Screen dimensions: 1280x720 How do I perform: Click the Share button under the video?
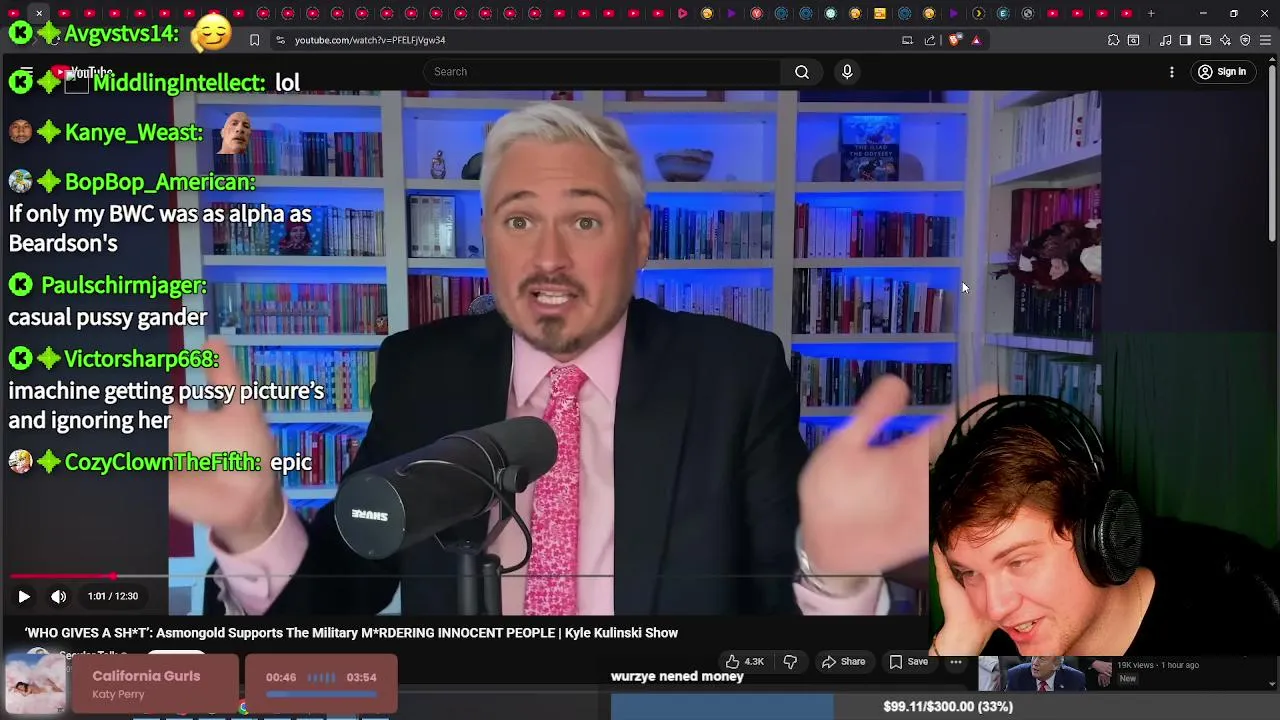click(x=843, y=661)
